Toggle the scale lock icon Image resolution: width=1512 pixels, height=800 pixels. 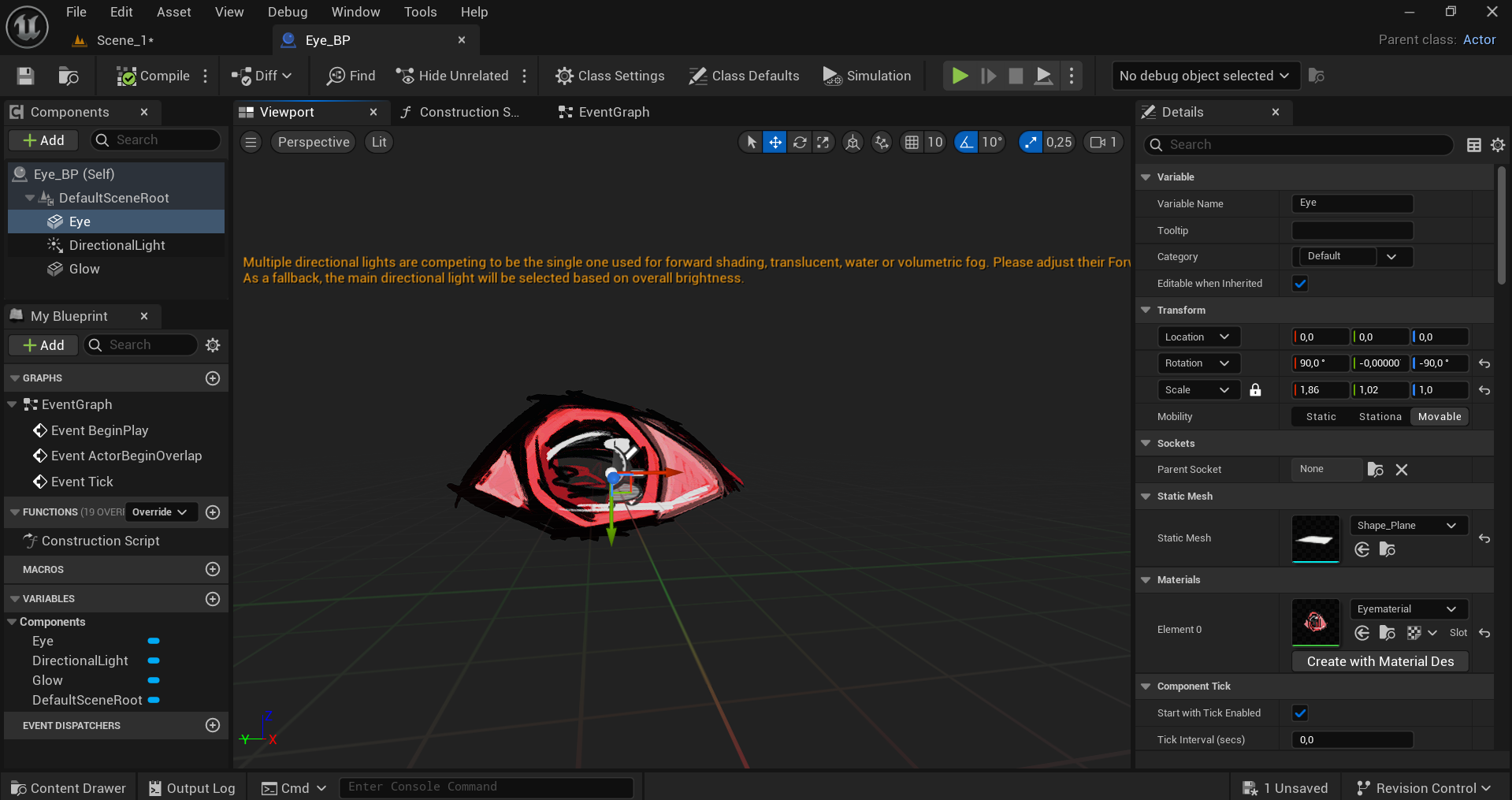click(1255, 390)
